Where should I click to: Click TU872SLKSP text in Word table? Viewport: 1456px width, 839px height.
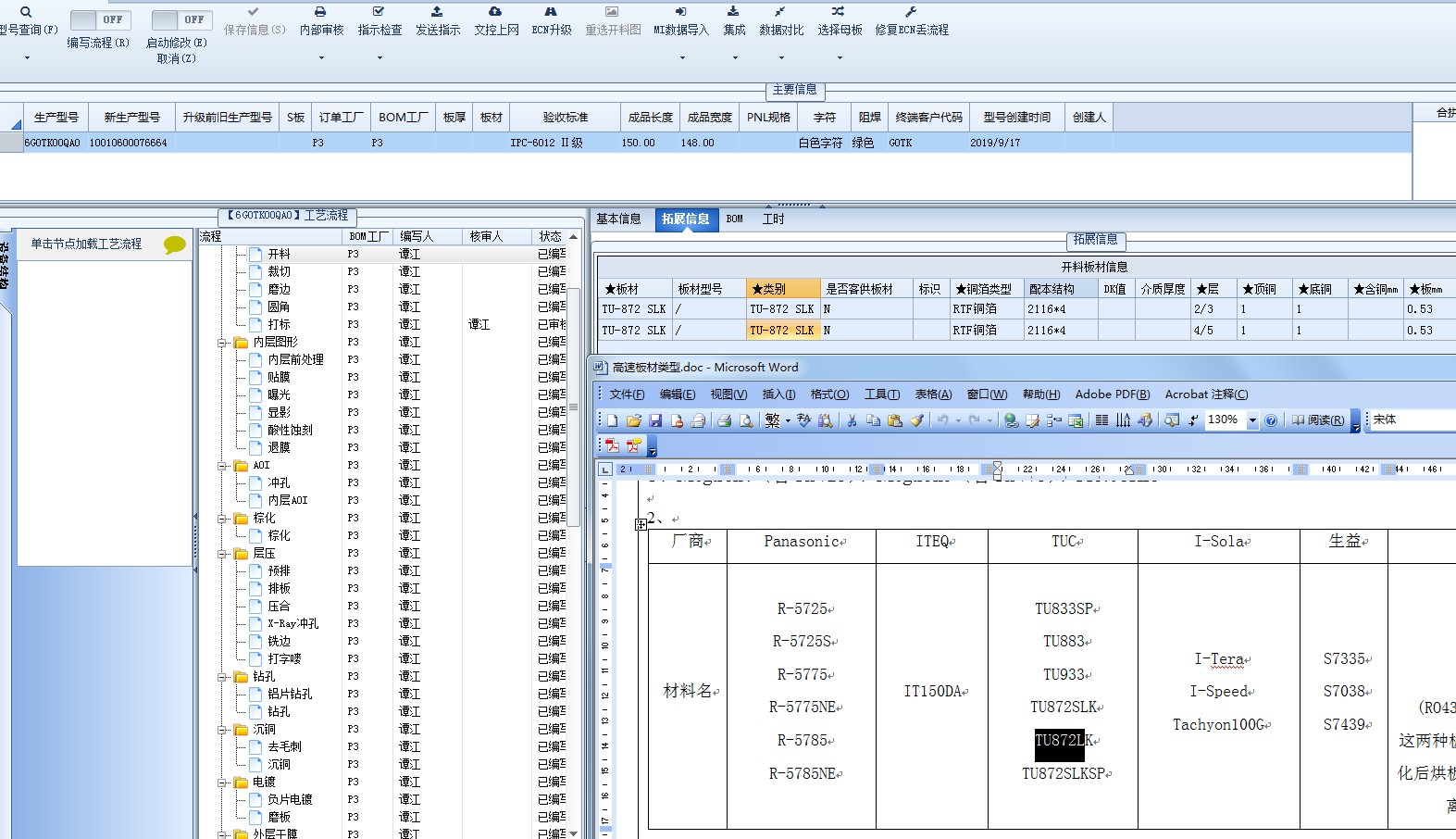click(1064, 774)
